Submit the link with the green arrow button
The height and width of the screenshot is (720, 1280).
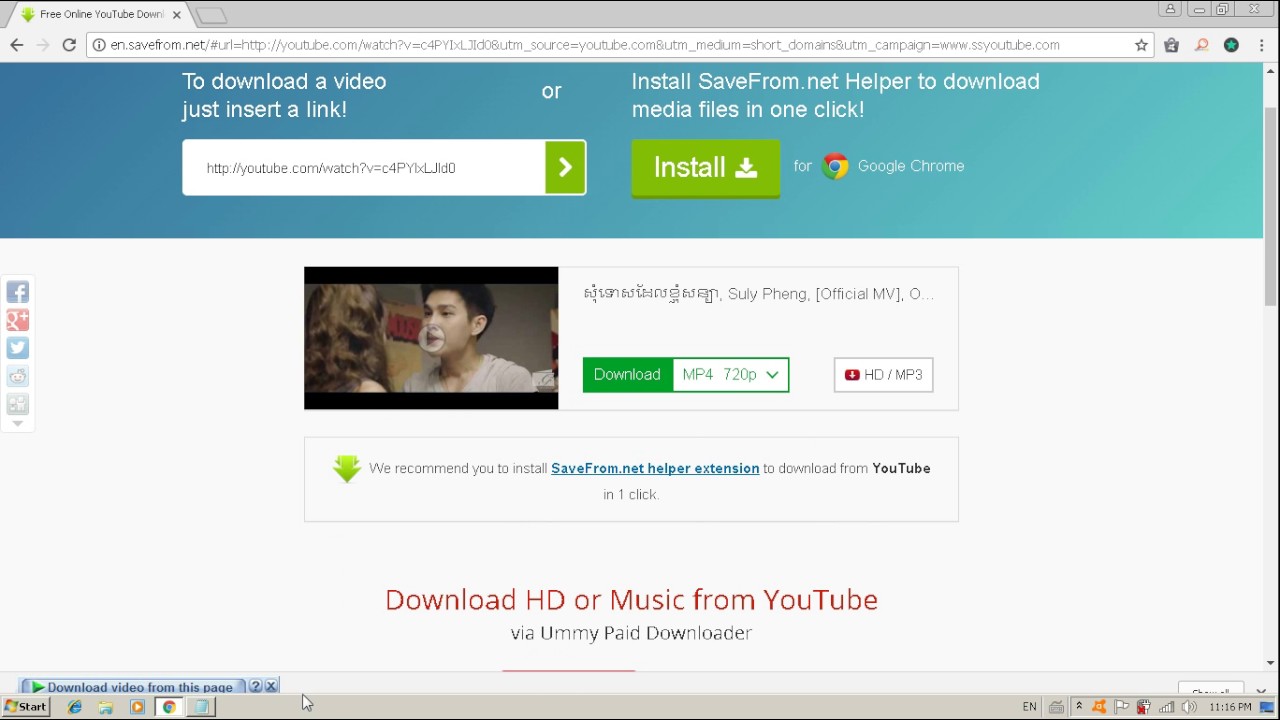click(565, 167)
